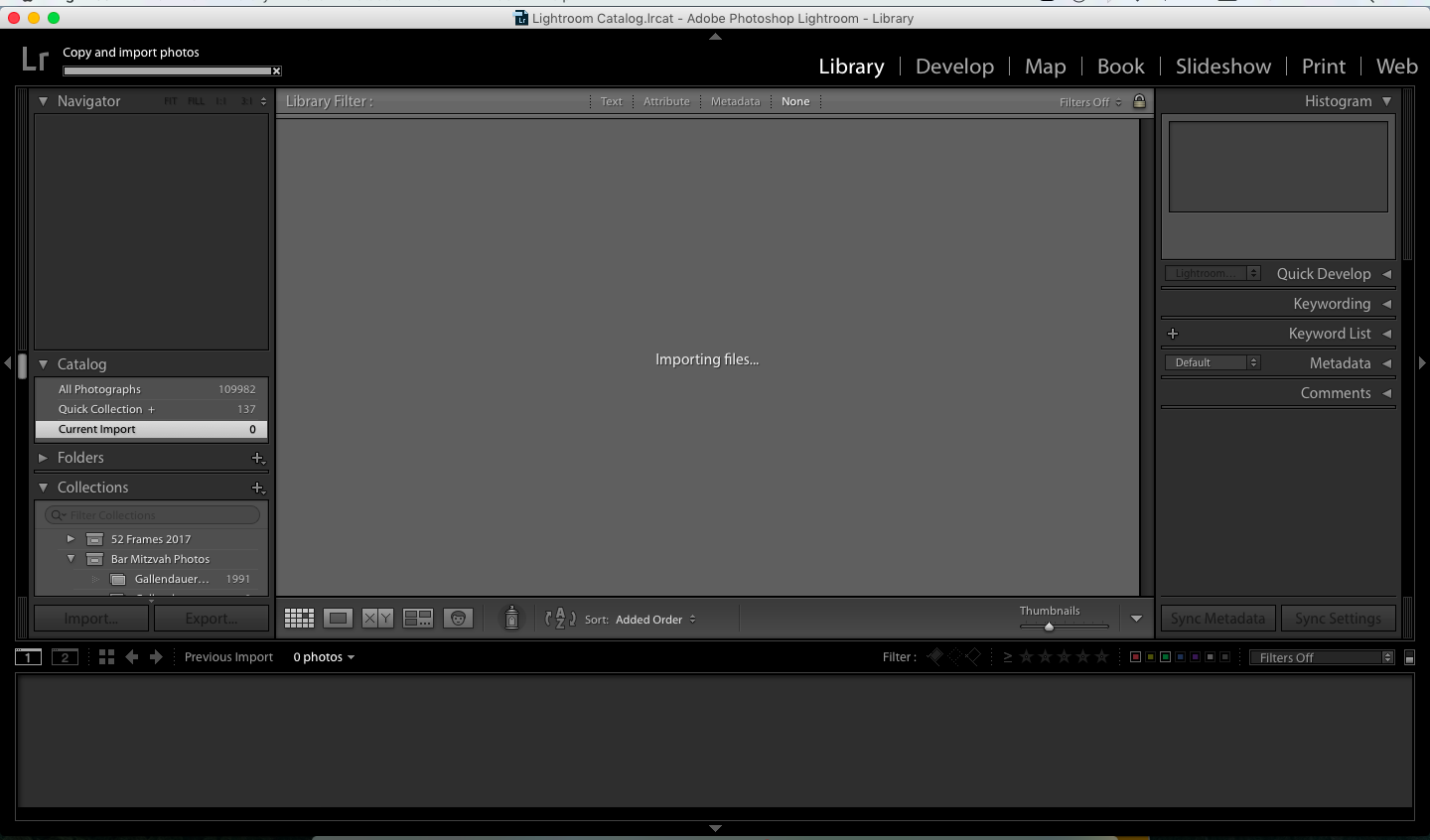The image size is (1430, 840).
Task: Toggle Navigator FIT zoom
Action: click(x=171, y=101)
